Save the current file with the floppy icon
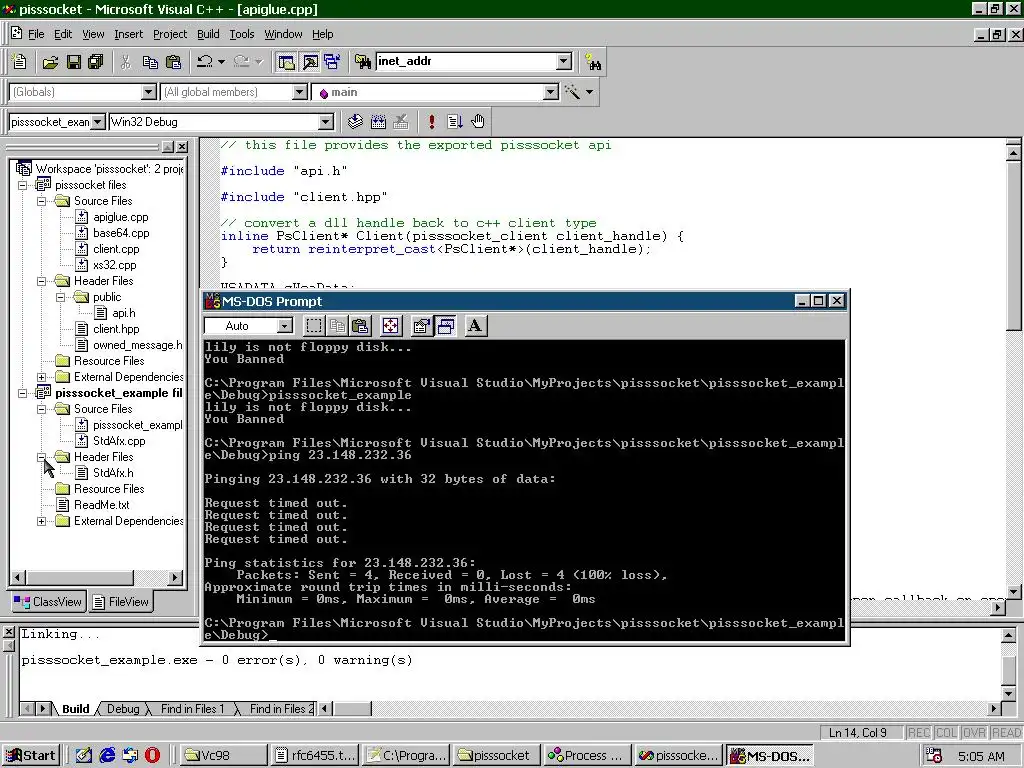This screenshot has height=768, width=1024. (x=74, y=62)
